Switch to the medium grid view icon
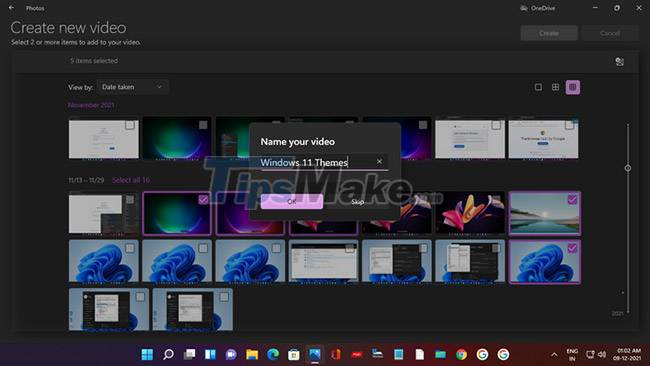 tap(555, 87)
